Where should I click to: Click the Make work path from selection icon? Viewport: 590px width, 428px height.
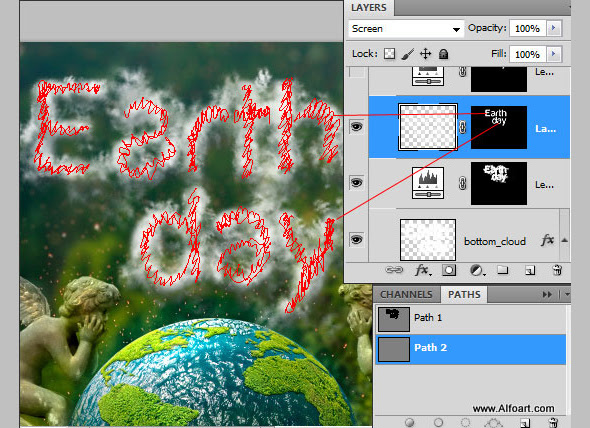tap(494, 423)
